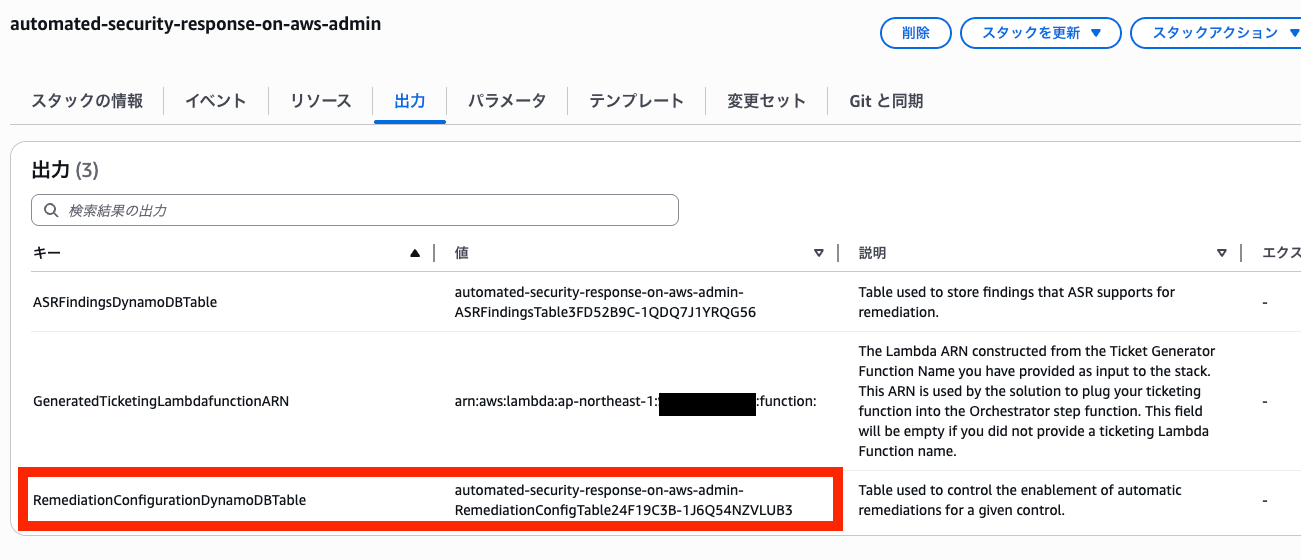Click the search magnifier icon
The image size is (1301, 560).
coord(50,211)
